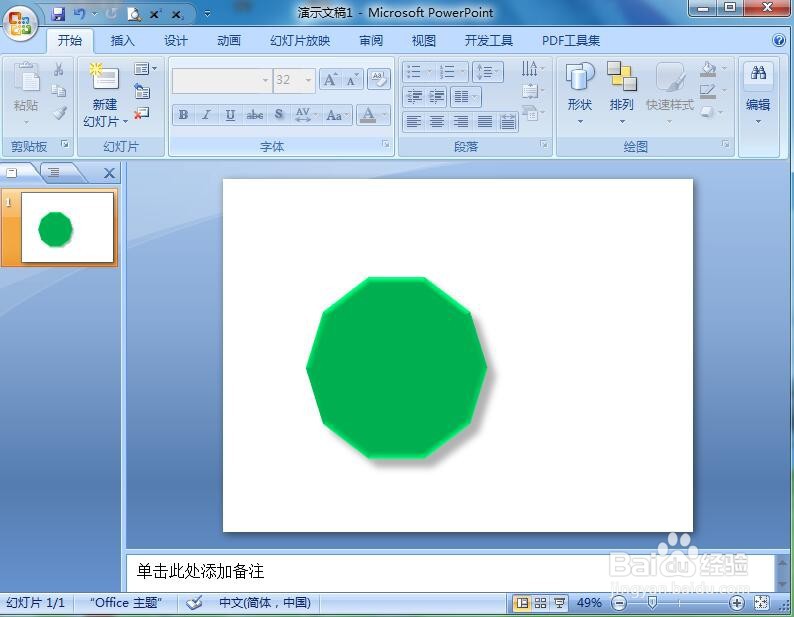Open the Shapes gallery
Screen dimensions: 794x617
pyautogui.click(x=579, y=94)
